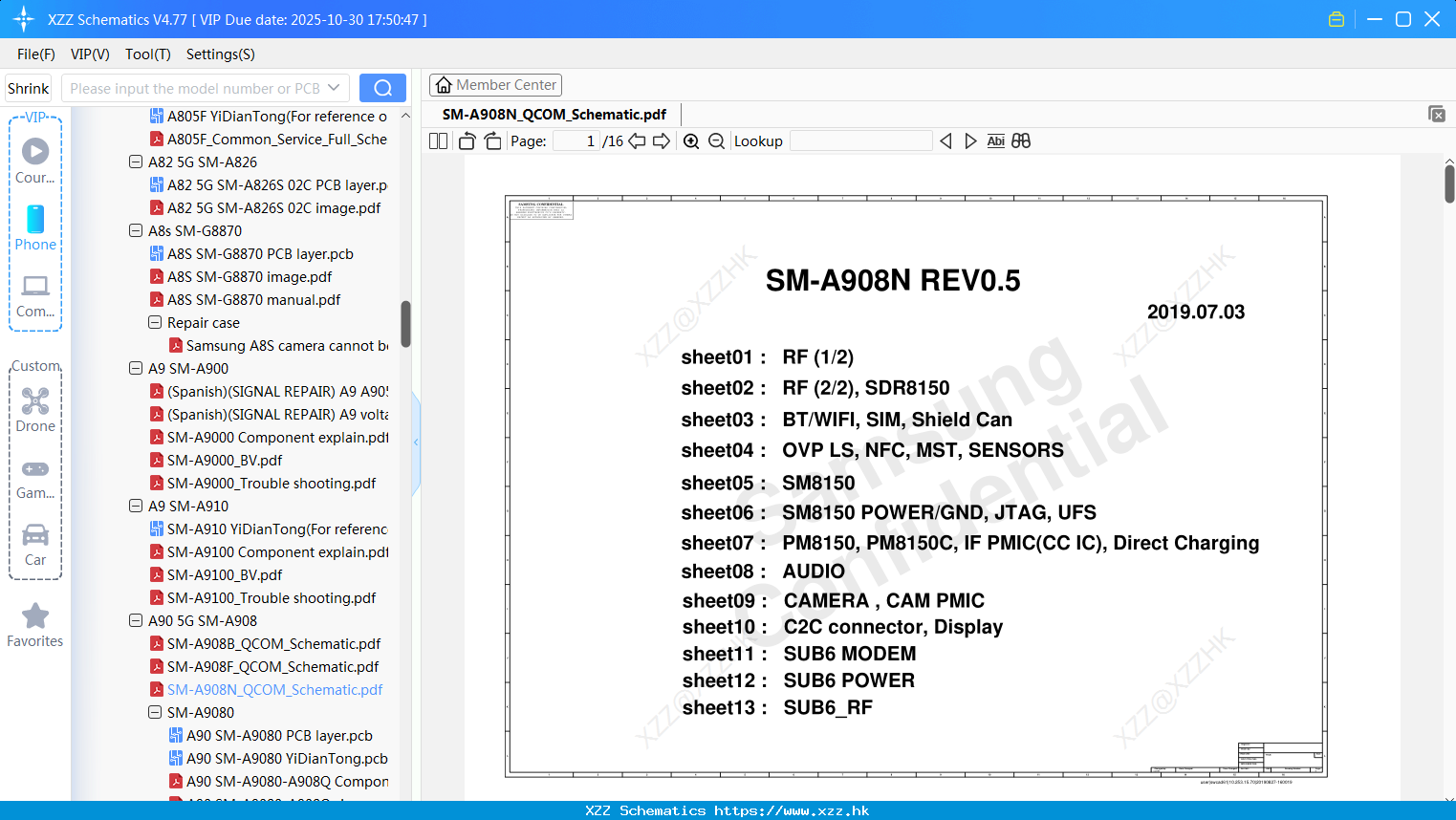Zoom out of the schematic
The width and height of the screenshot is (1456, 820).
(x=716, y=141)
